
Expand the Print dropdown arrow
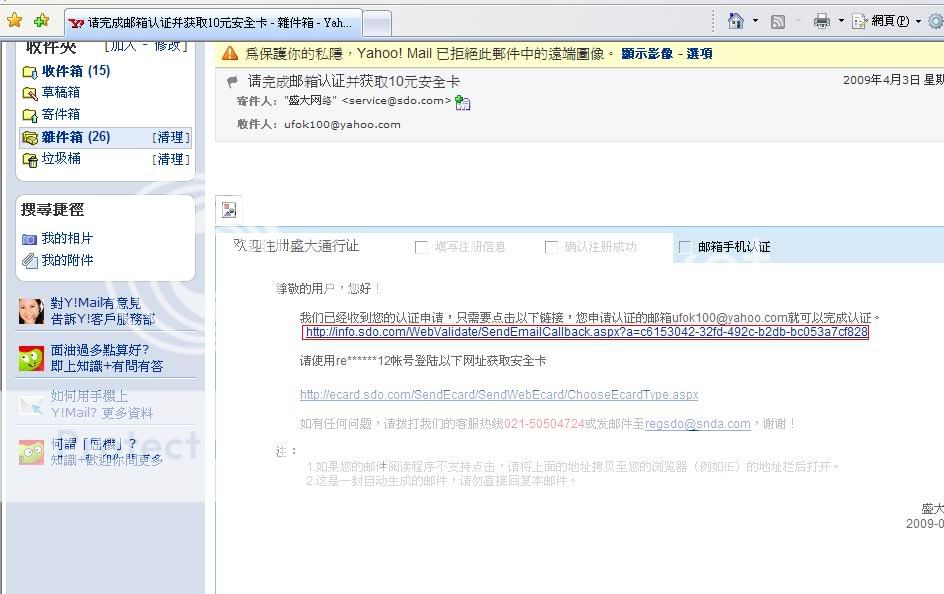click(840, 21)
